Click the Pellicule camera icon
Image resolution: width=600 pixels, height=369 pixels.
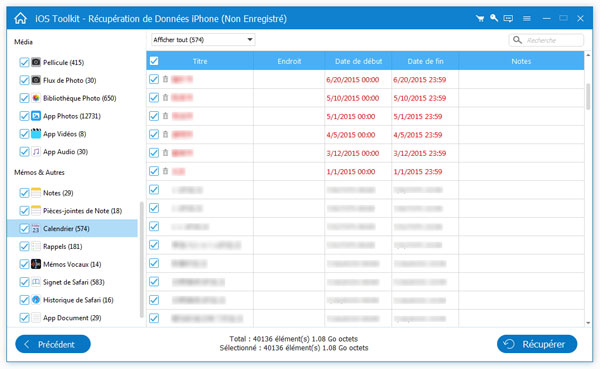(36, 62)
